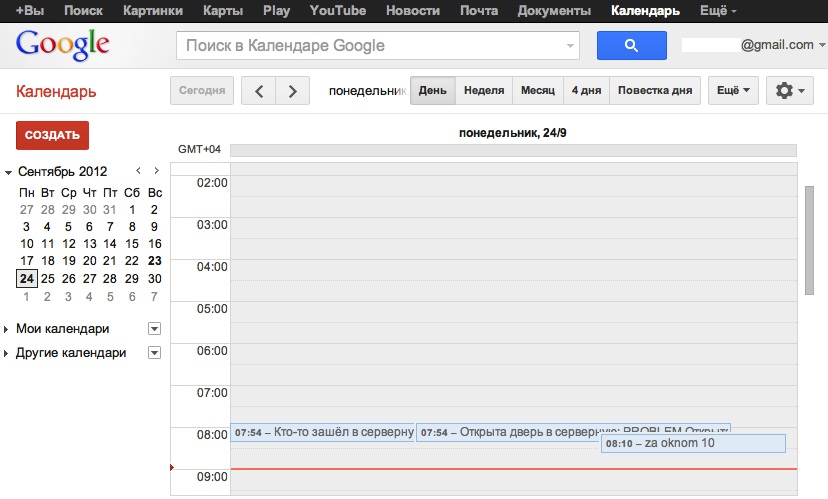Open the za oknom 10 event
Image resolution: width=828 pixels, height=499 pixels.
tap(694, 443)
